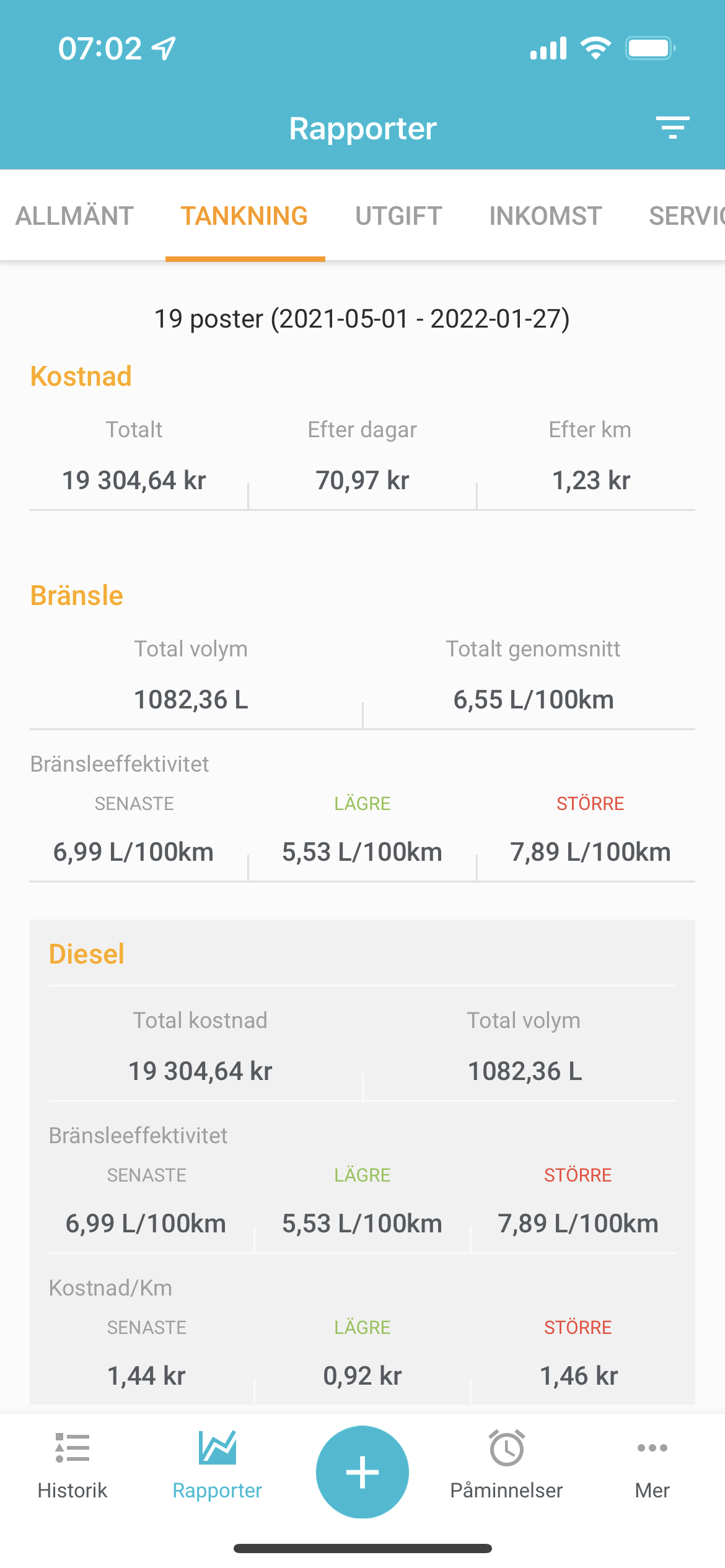The width and height of the screenshot is (725, 1568).
Task: Tap the blue plus add button
Action: pos(362,1472)
